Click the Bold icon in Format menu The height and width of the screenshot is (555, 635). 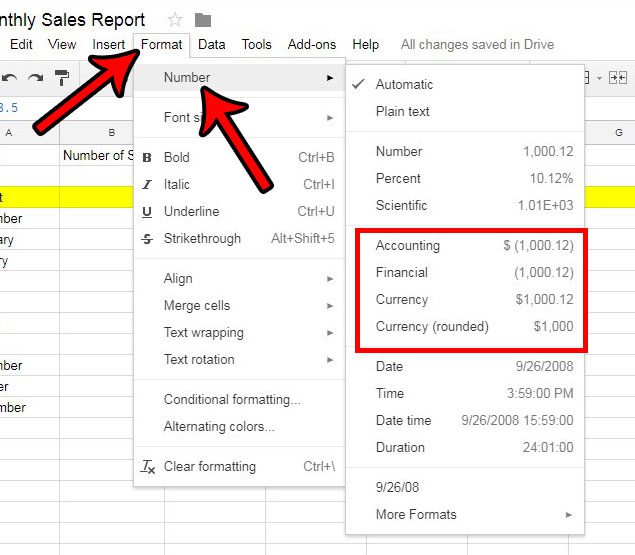click(x=148, y=157)
